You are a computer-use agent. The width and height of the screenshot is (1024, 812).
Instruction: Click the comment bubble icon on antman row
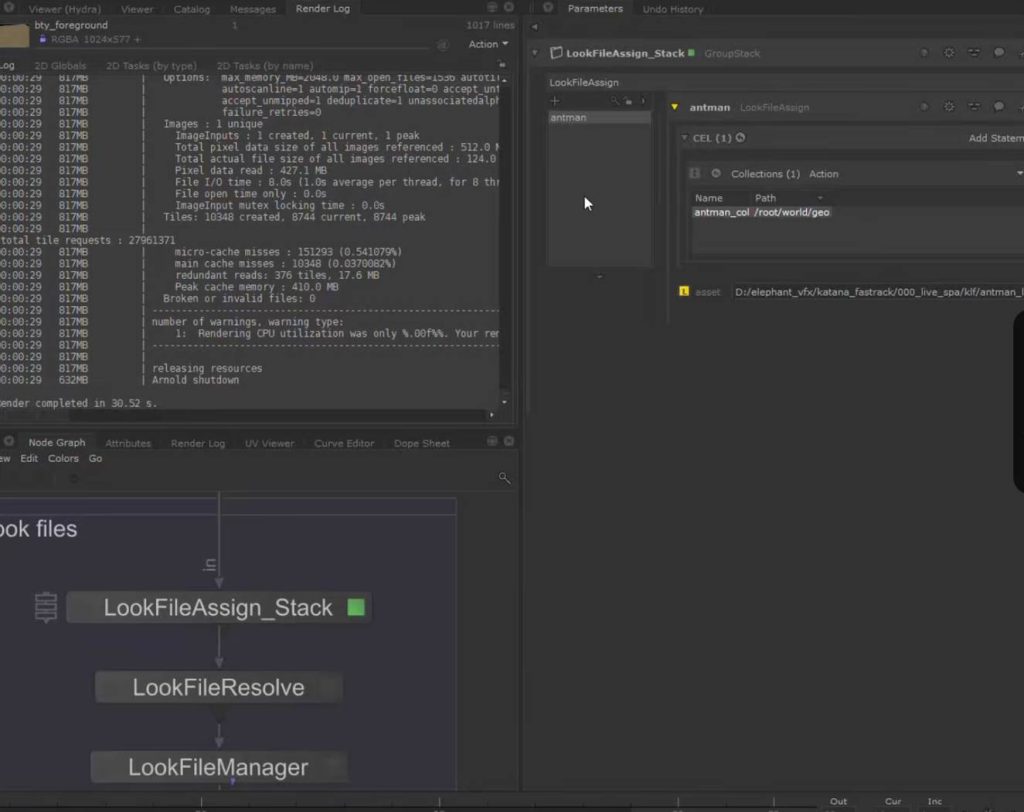998,107
